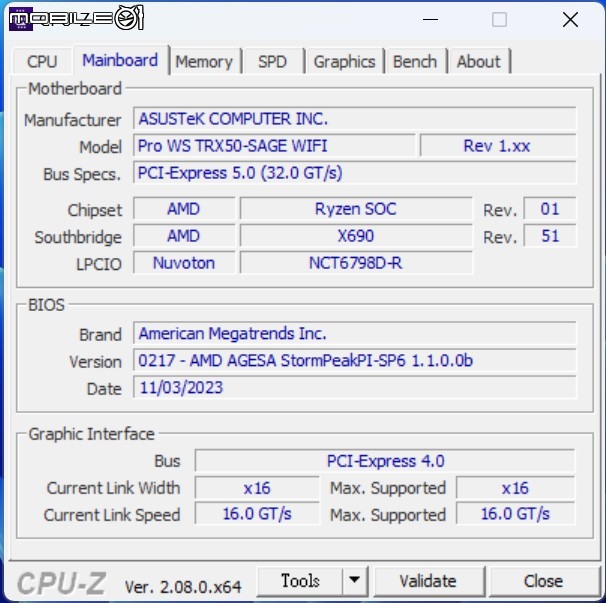Select Bus Specs PCI-Express 5.0 value
The width and height of the screenshot is (606, 603).
pyautogui.click(x=354, y=173)
